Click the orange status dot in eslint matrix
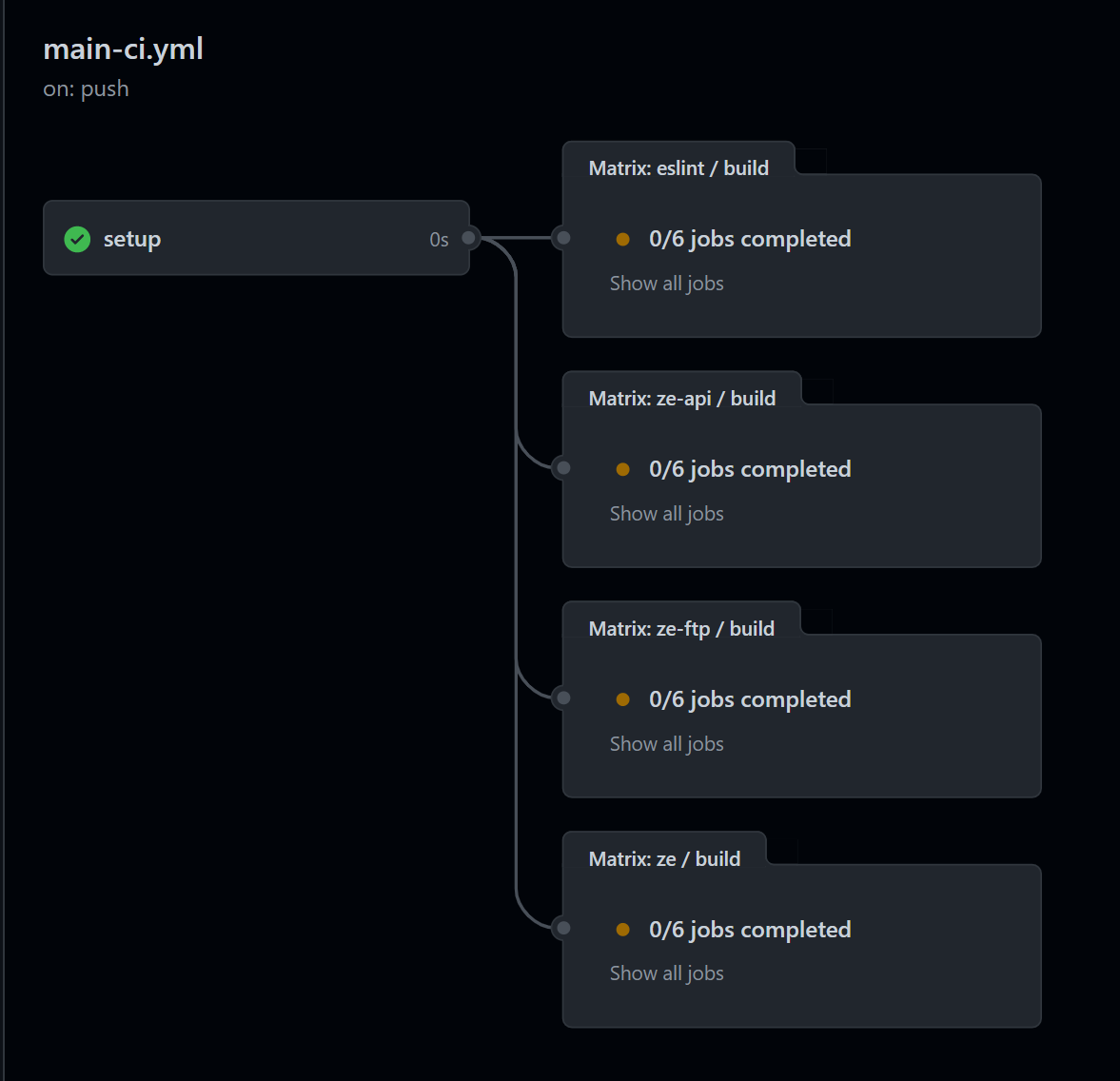 pos(623,240)
